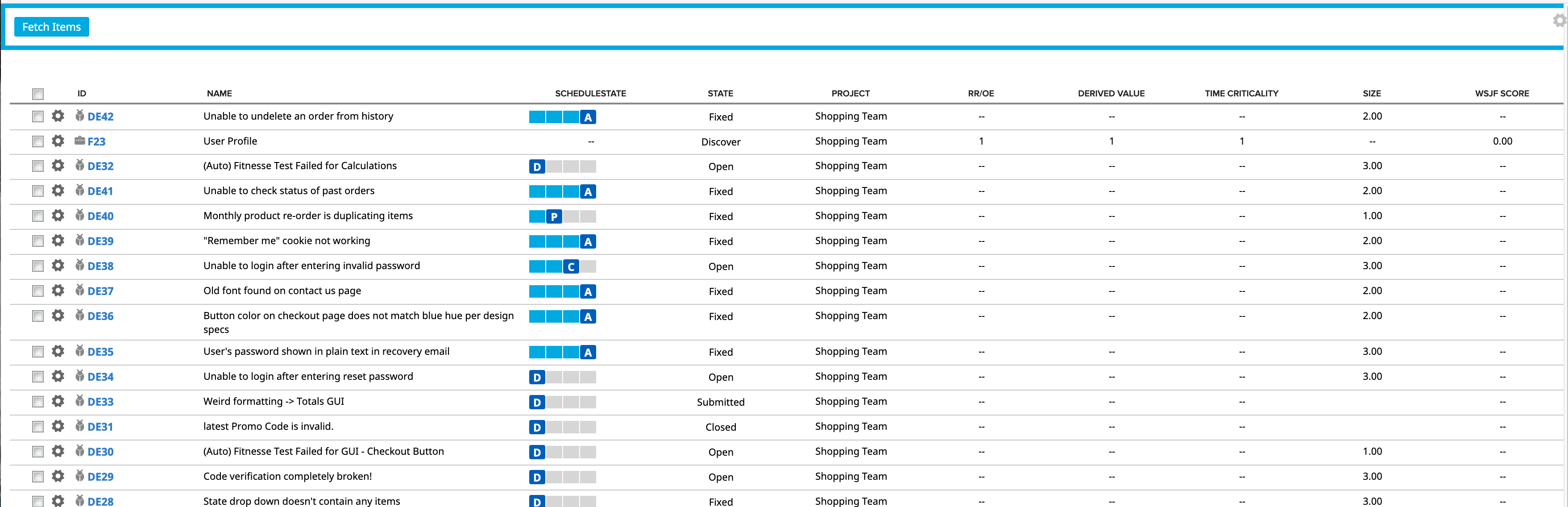
Task: Open the gear menu beside DE31
Action: pos(58,427)
